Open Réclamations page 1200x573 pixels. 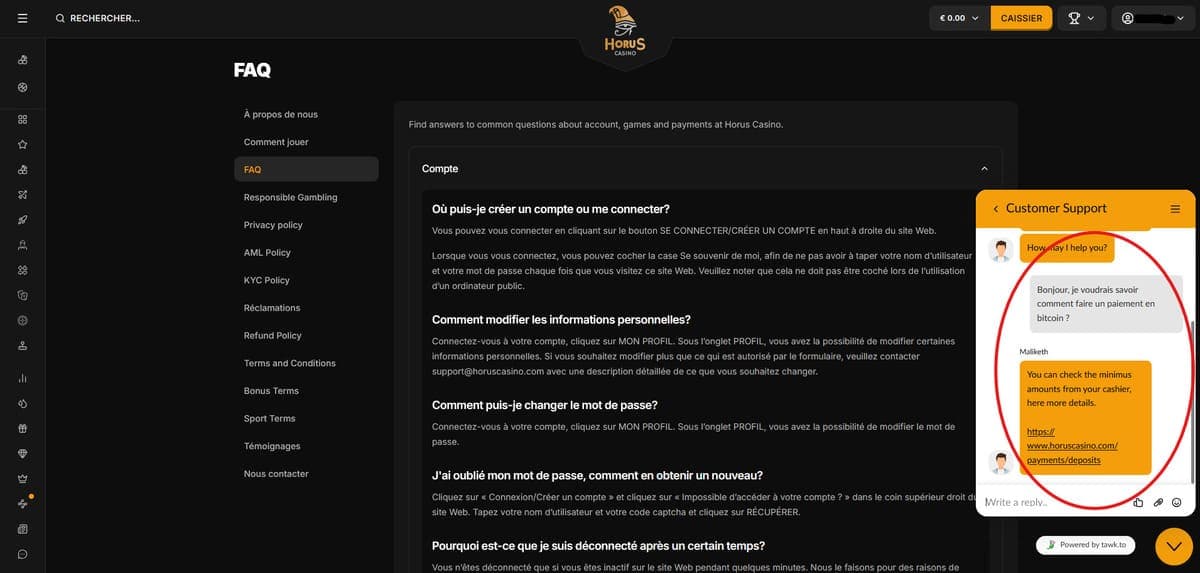click(272, 308)
